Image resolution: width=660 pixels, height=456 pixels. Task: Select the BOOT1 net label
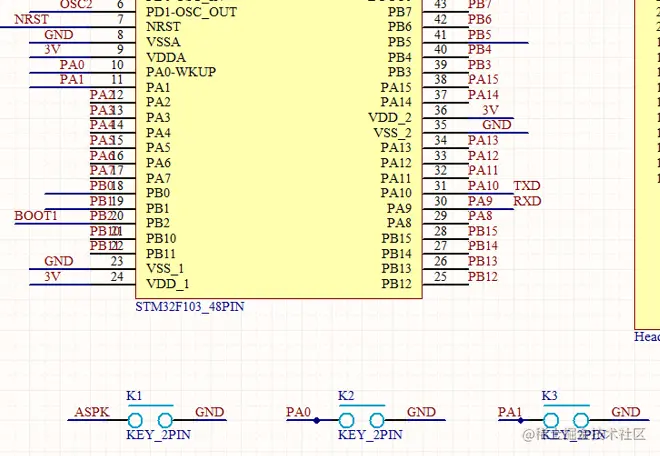36,216
